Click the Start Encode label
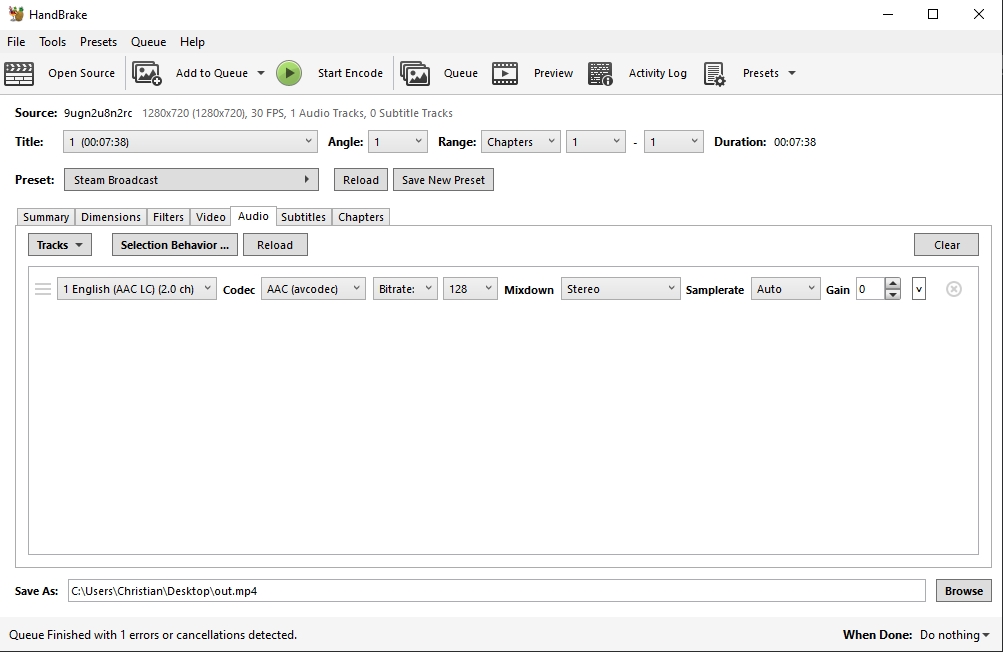 [x=351, y=73]
